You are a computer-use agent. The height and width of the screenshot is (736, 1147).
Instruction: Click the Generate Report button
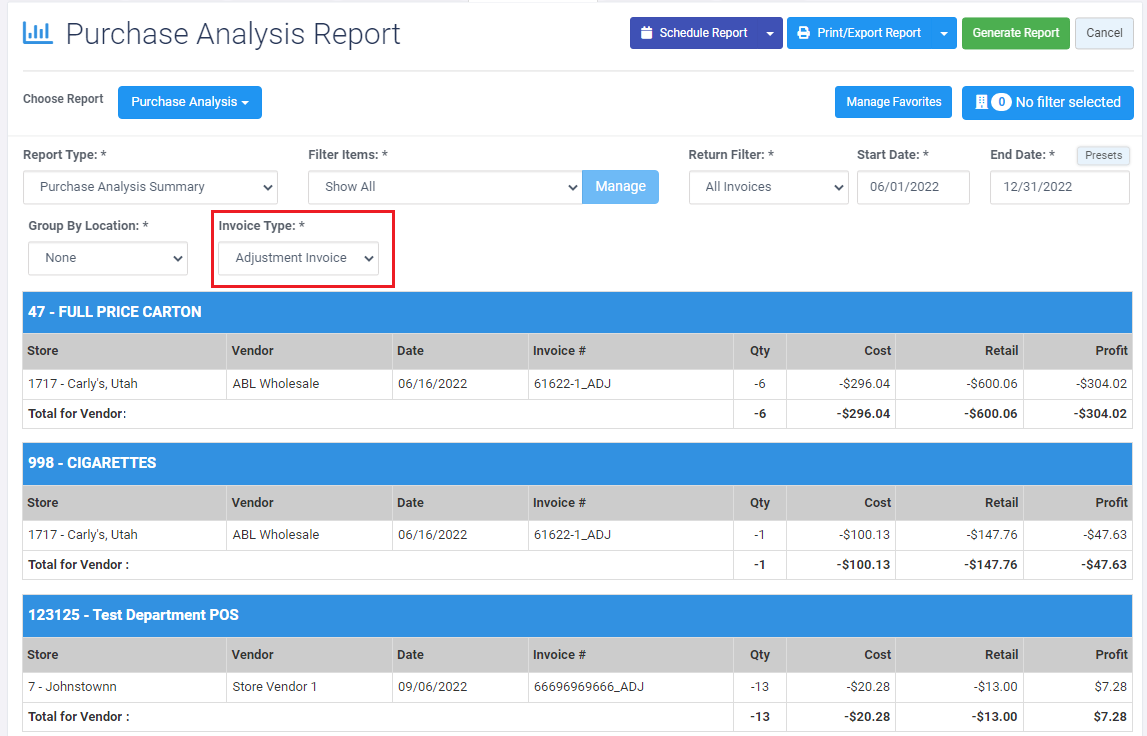(x=1015, y=34)
